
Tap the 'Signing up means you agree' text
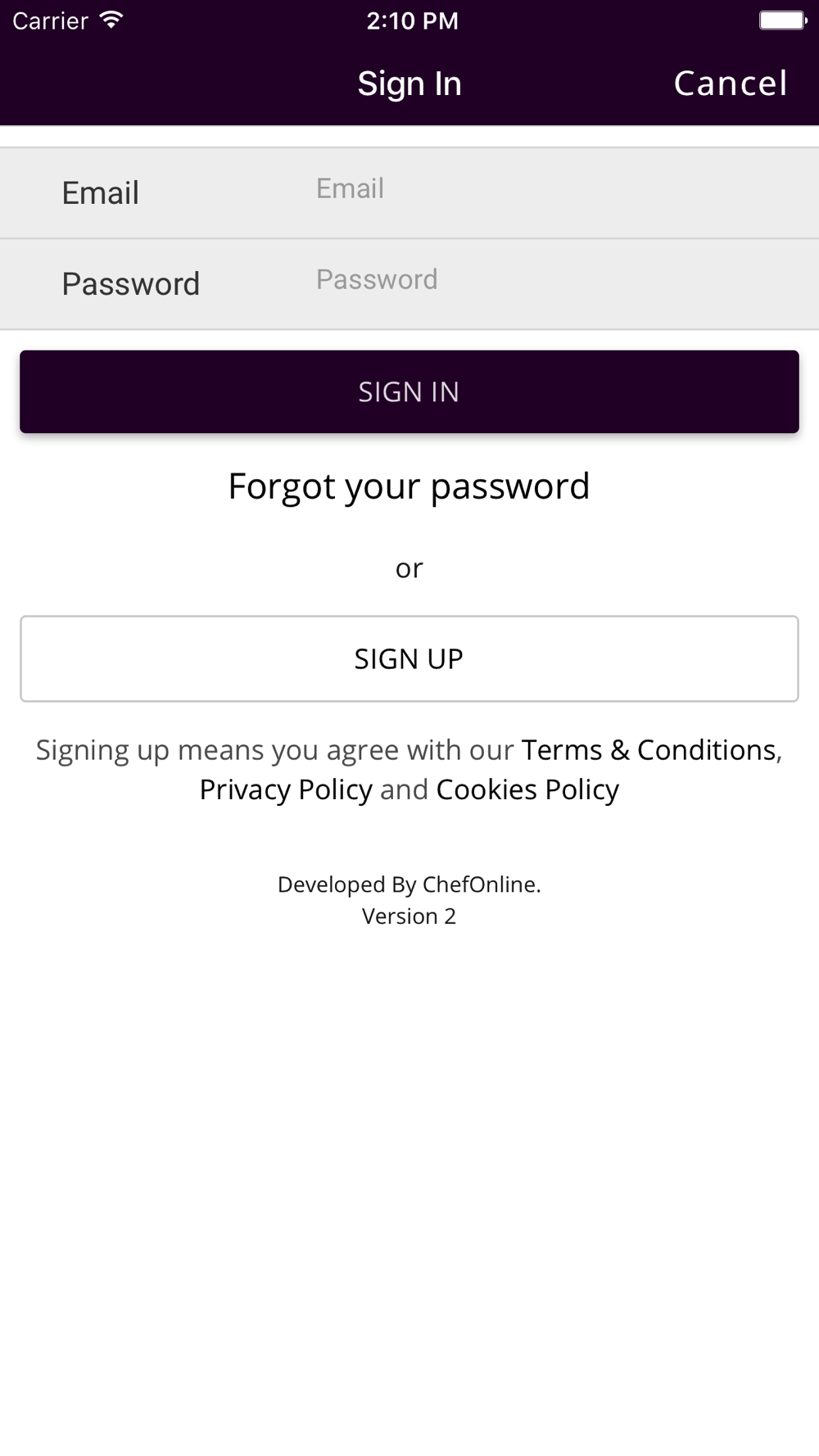tap(274, 750)
